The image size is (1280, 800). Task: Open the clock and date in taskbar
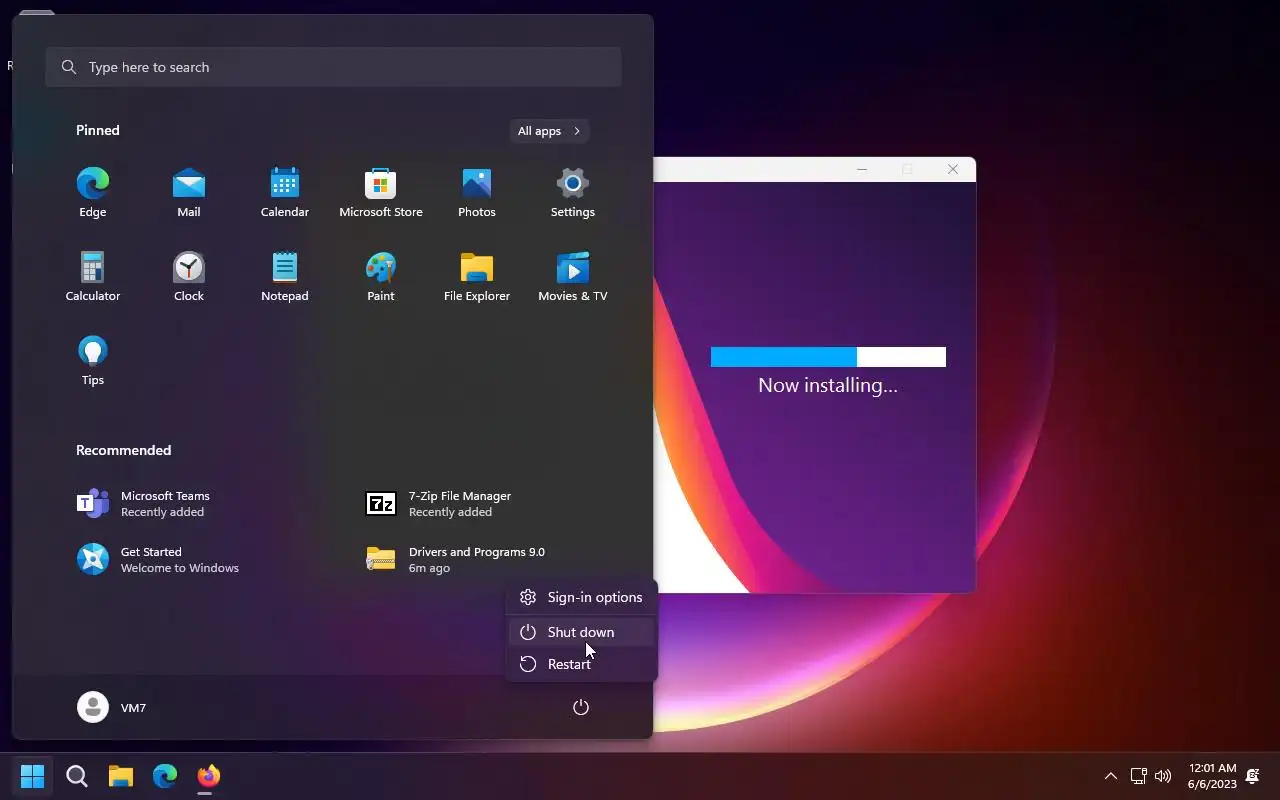coord(1212,776)
